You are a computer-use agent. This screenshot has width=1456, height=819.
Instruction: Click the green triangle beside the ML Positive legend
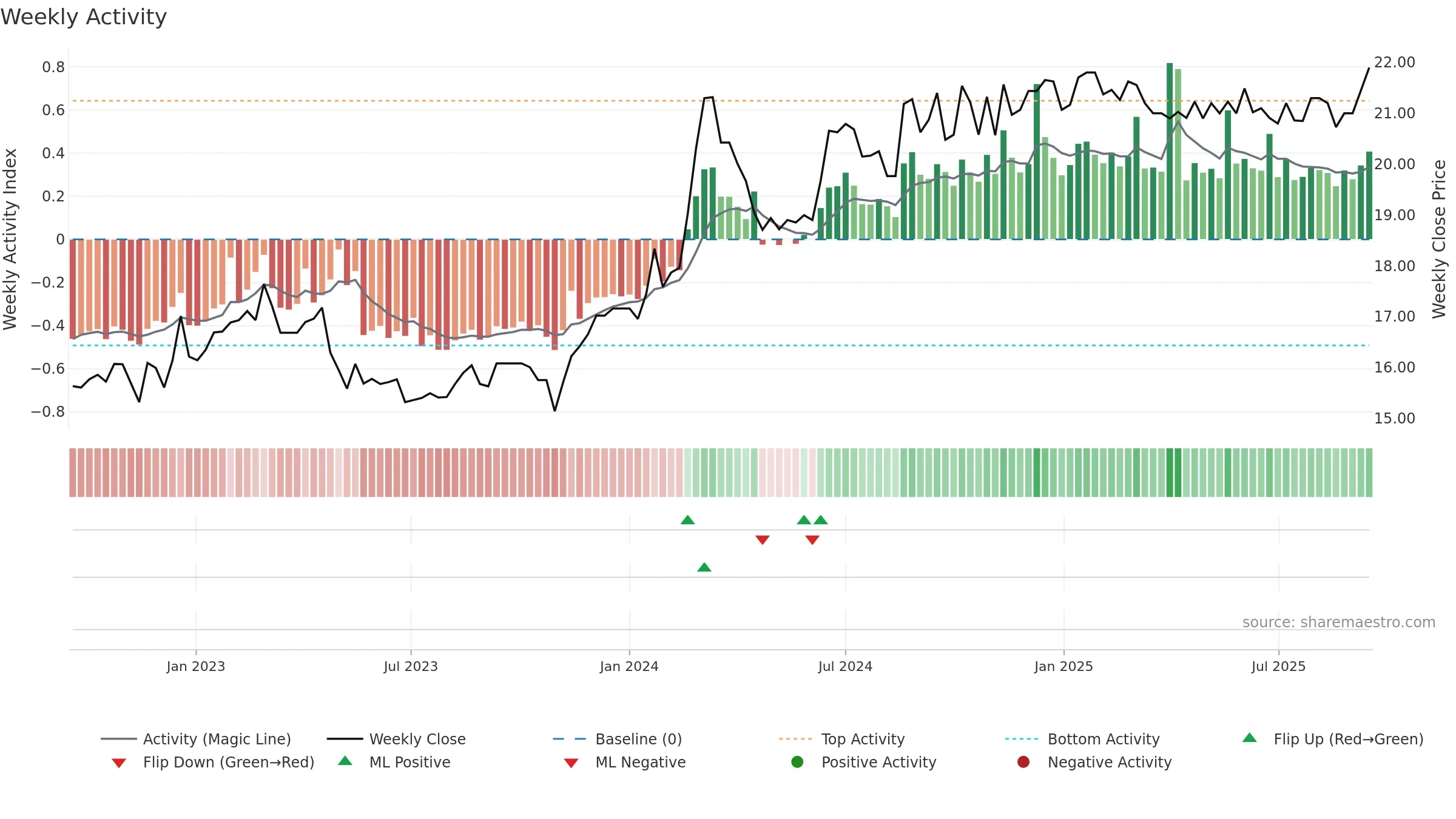(x=345, y=761)
